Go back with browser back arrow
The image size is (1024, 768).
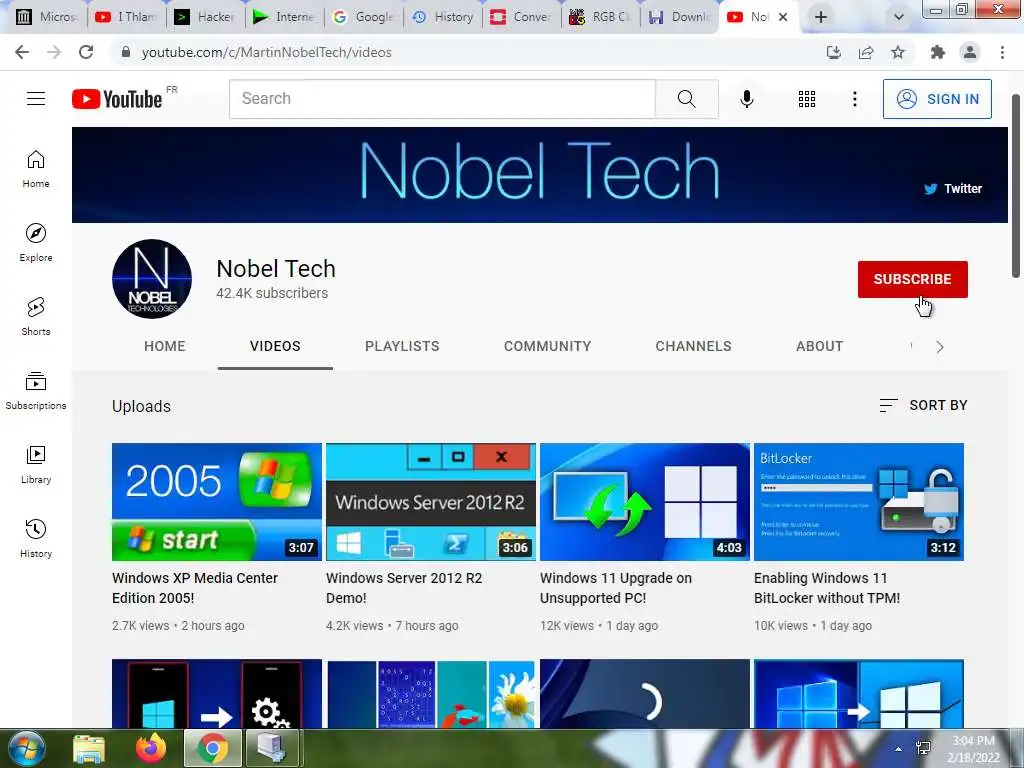click(22, 52)
